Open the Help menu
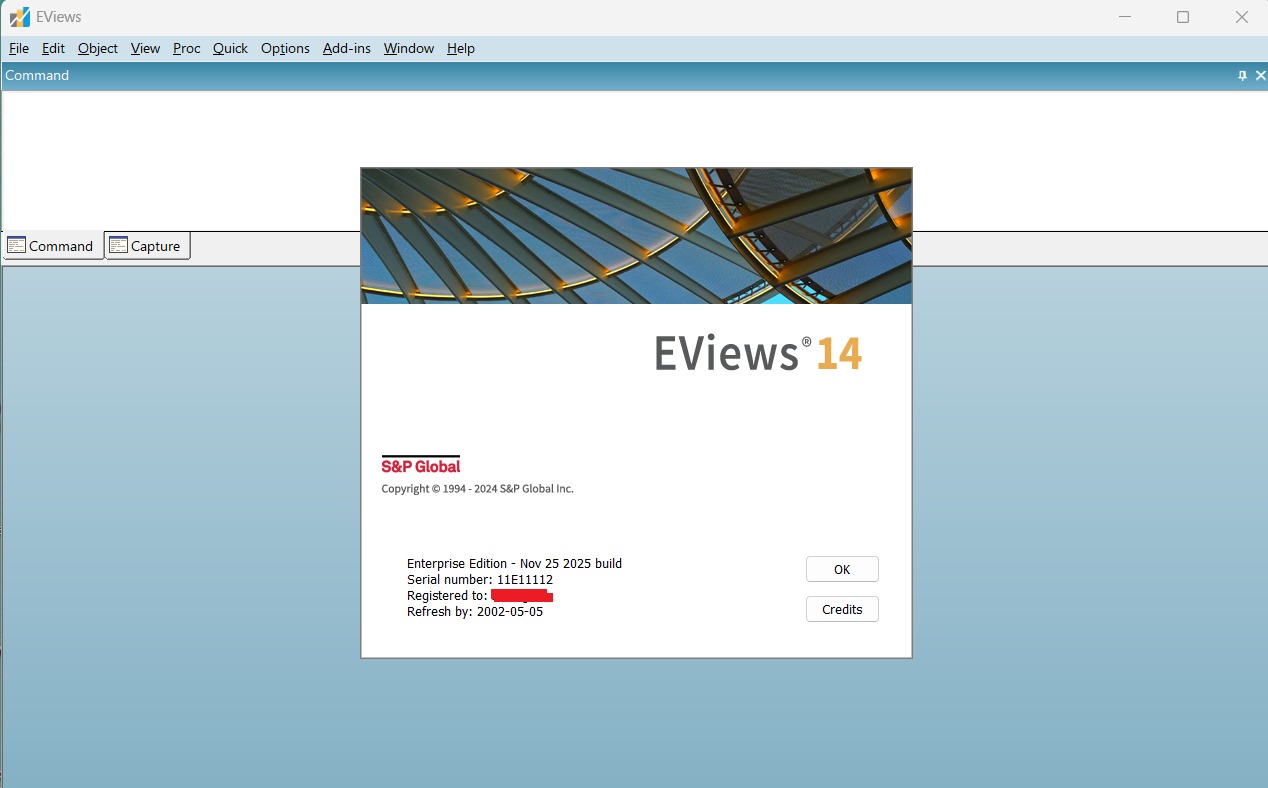The width and height of the screenshot is (1268, 788). click(461, 48)
